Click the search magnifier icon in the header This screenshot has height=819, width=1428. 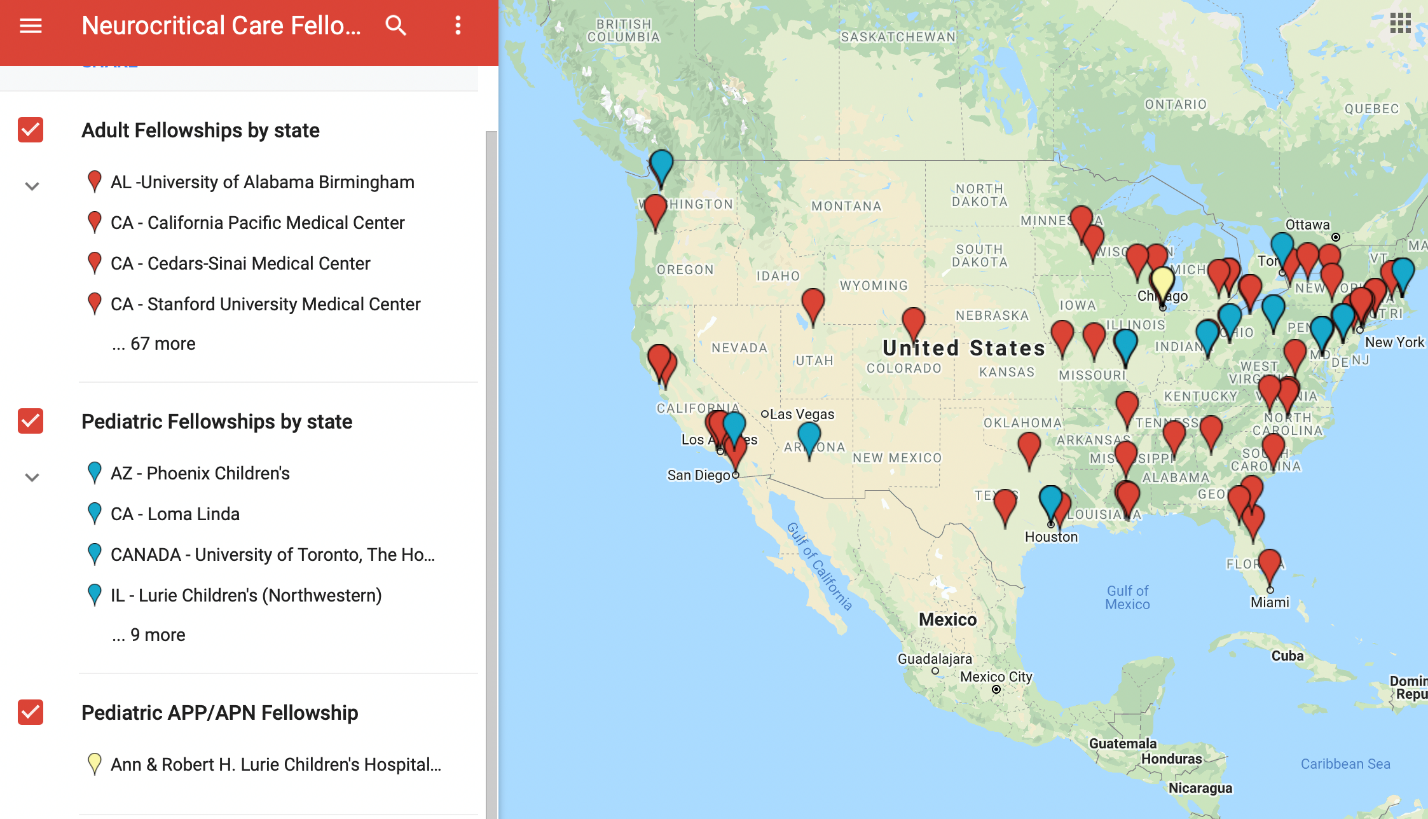[x=396, y=26]
